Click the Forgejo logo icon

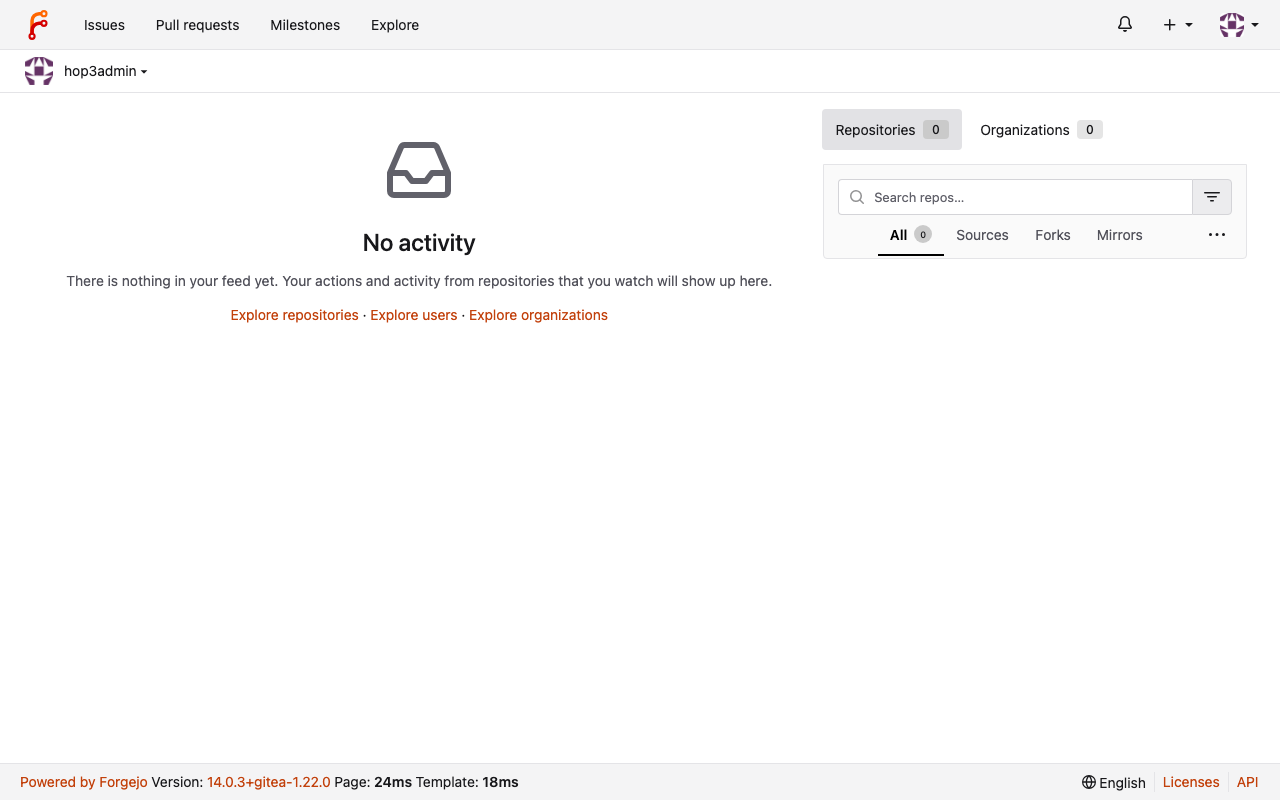pyautogui.click(x=38, y=25)
